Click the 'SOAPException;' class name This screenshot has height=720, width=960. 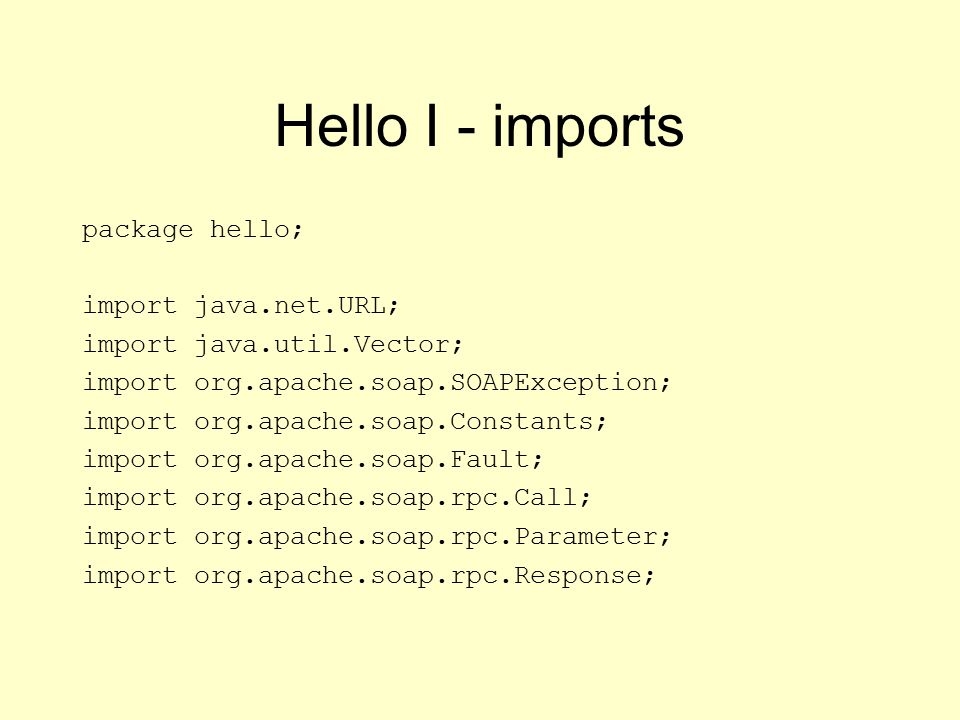561,383
